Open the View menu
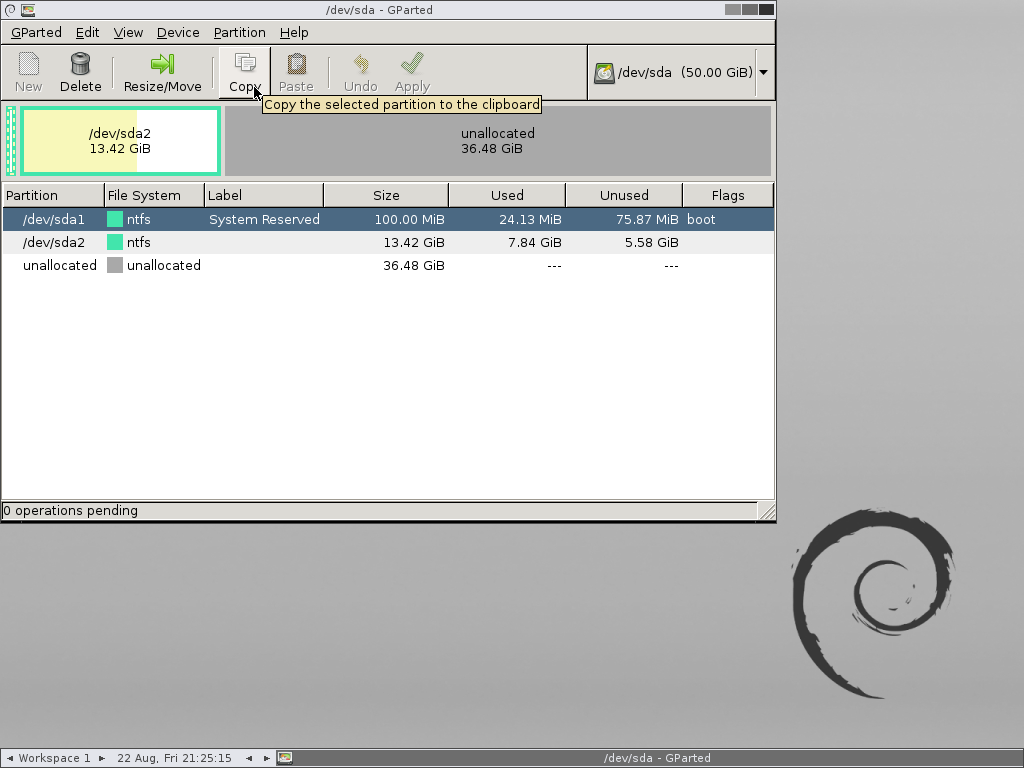This screenshot has height=768, width=1024. (x=128, y=32)
